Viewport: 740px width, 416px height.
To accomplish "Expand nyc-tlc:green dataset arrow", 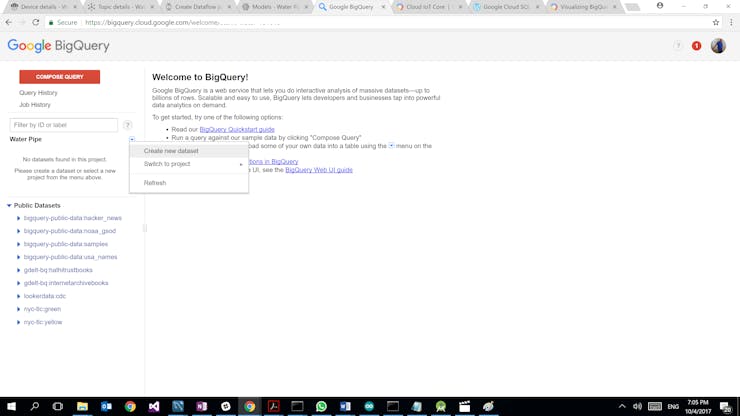I will click(x=18, y=309).
